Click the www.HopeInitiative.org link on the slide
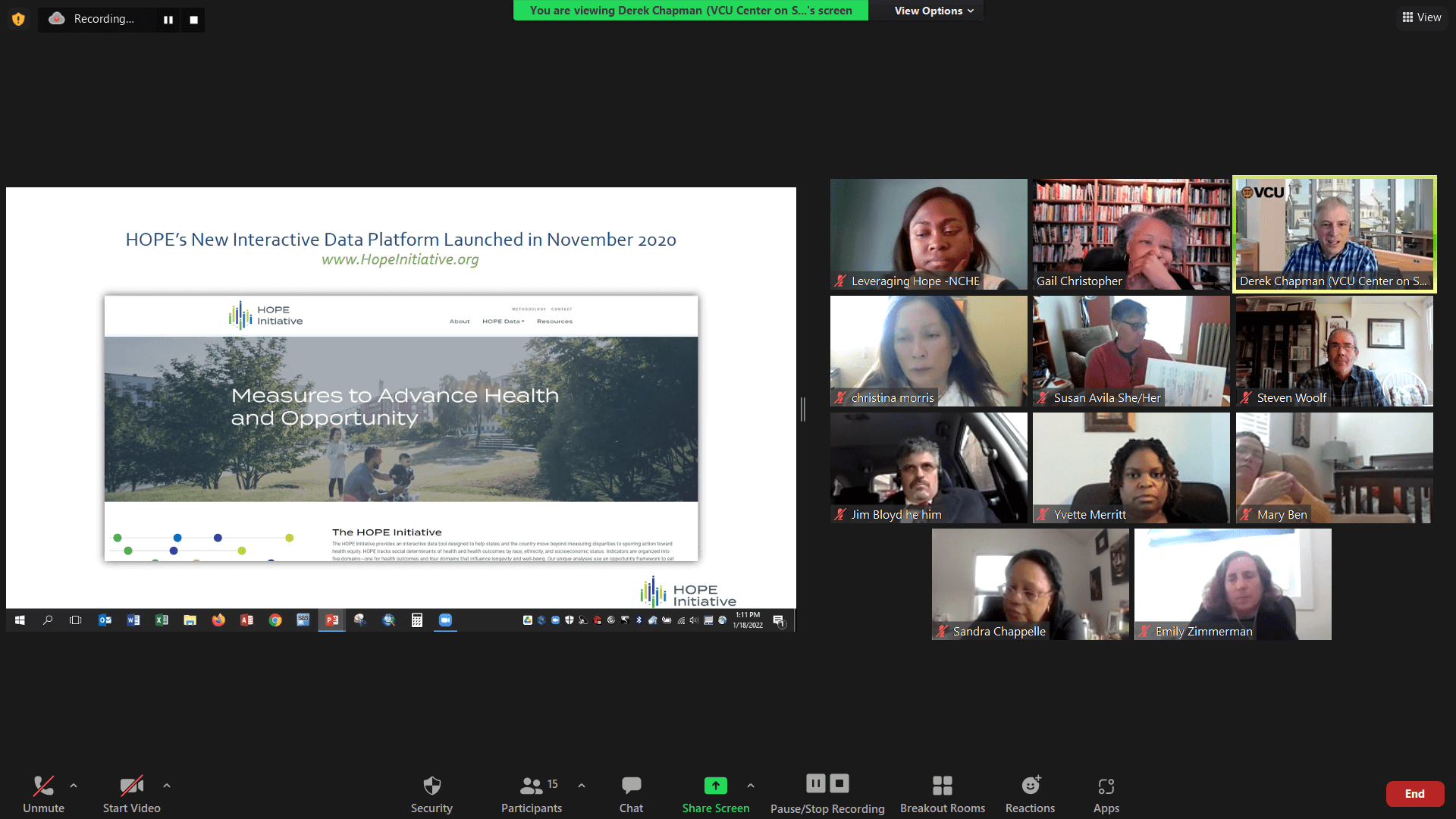 click(x=400, y=259)
